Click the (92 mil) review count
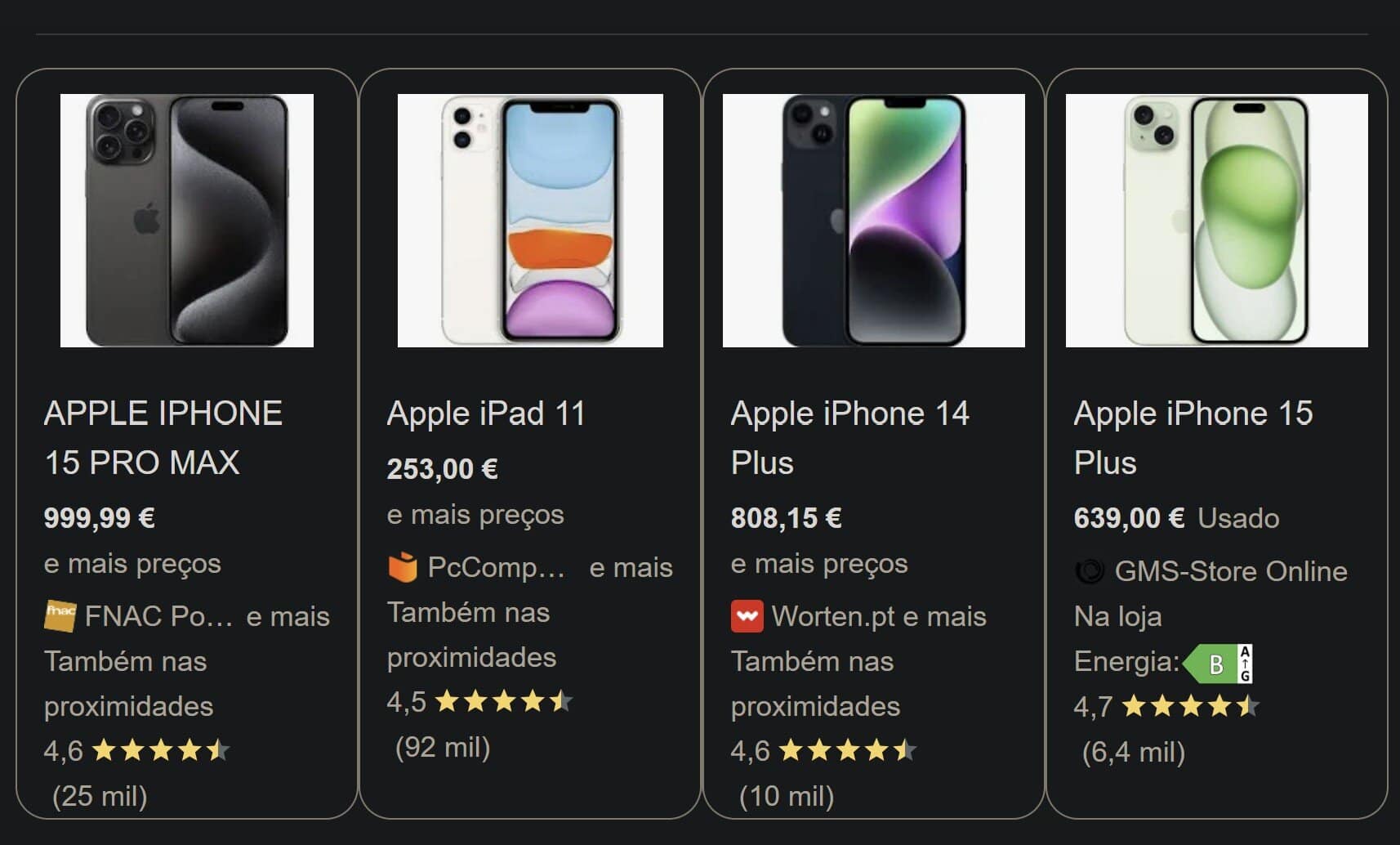The image size is (1400, 845). [x=443, y=748]
